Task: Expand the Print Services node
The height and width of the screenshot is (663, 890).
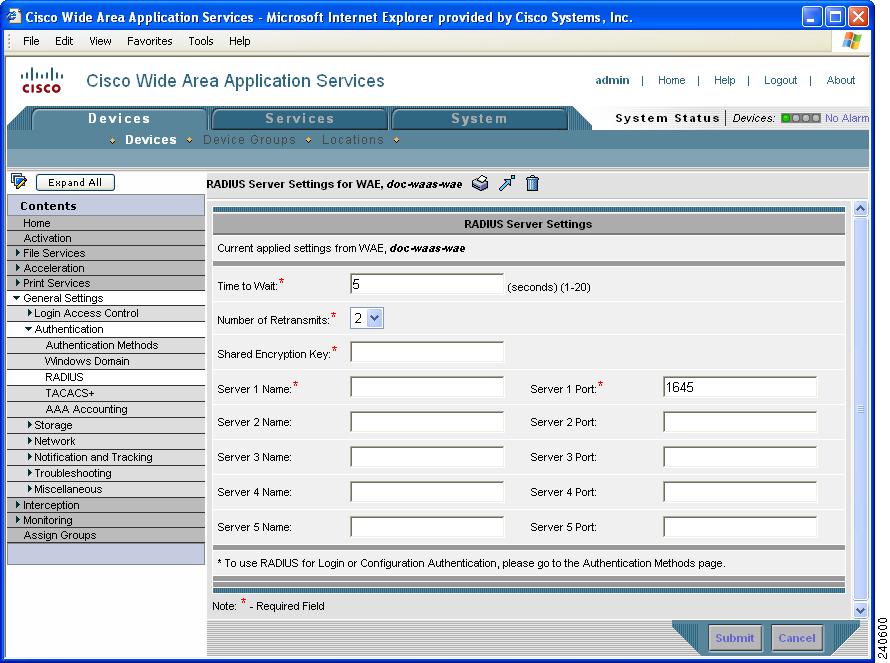Action: 18,282
